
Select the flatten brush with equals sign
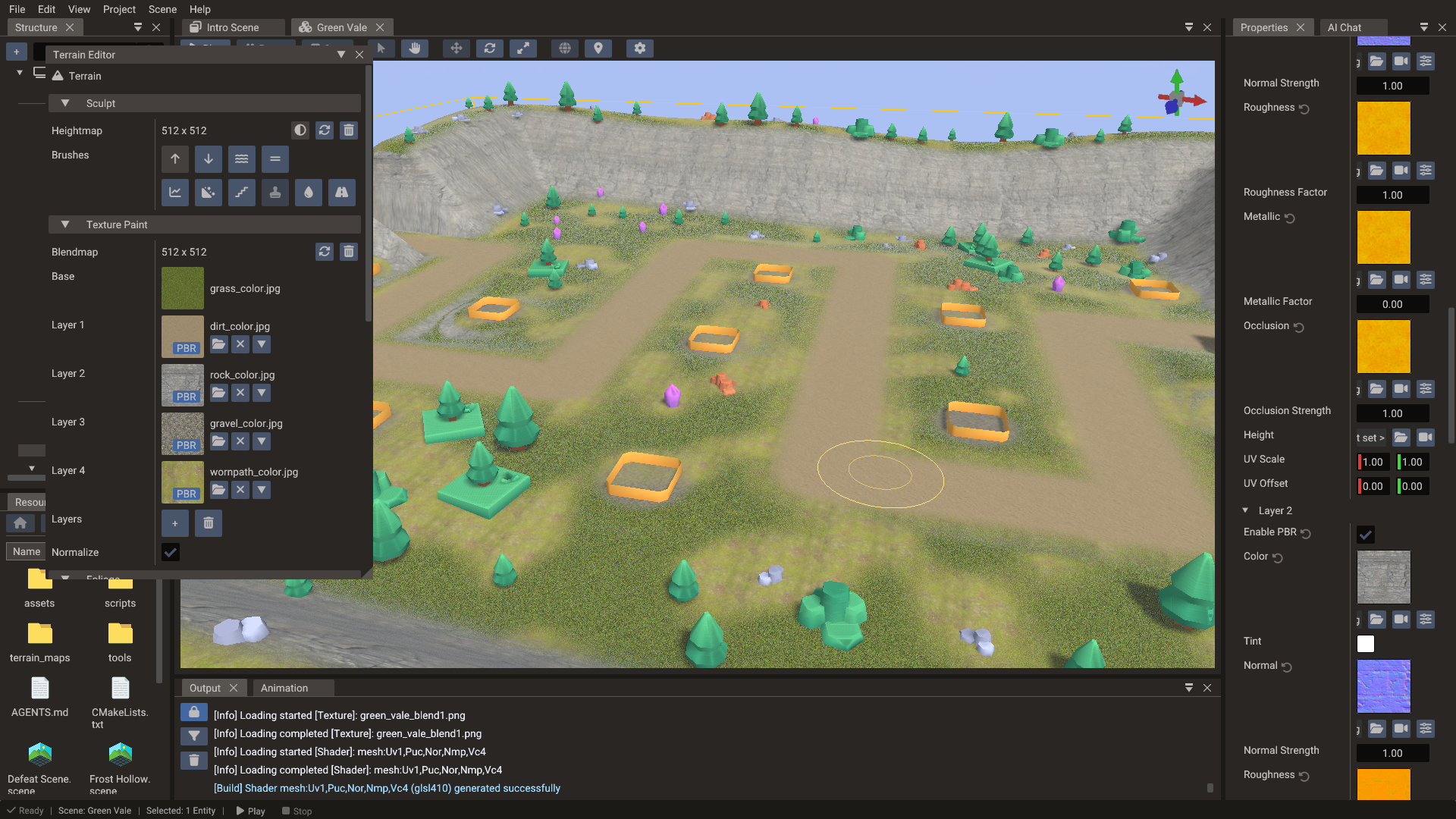point(275,159)
